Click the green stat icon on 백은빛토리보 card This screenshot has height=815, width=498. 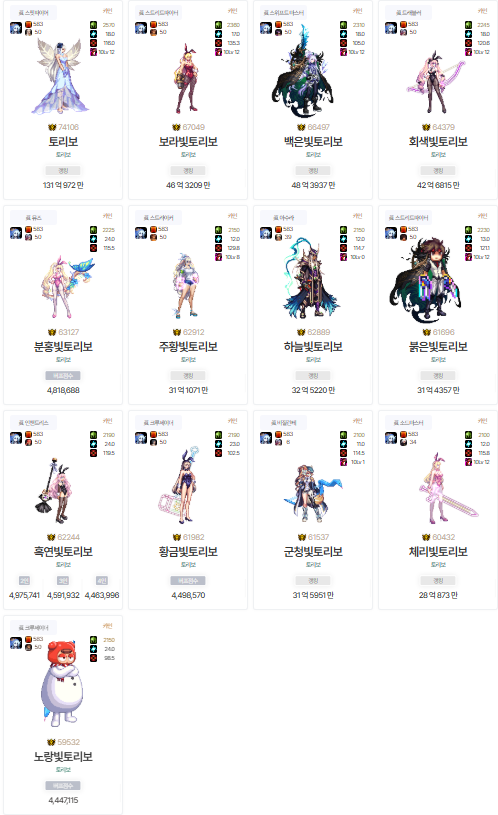(344, 25)
